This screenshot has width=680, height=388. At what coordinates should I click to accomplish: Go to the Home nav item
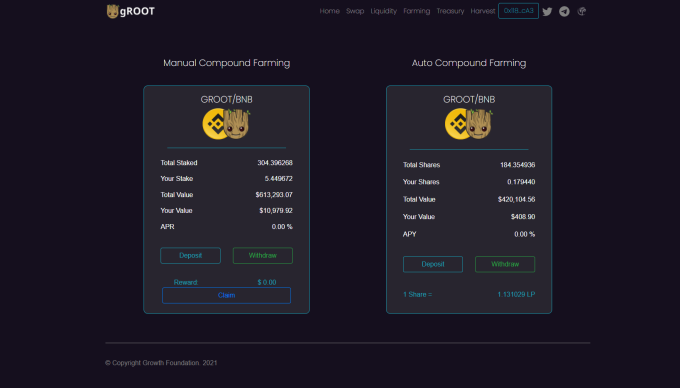(330, 11)
